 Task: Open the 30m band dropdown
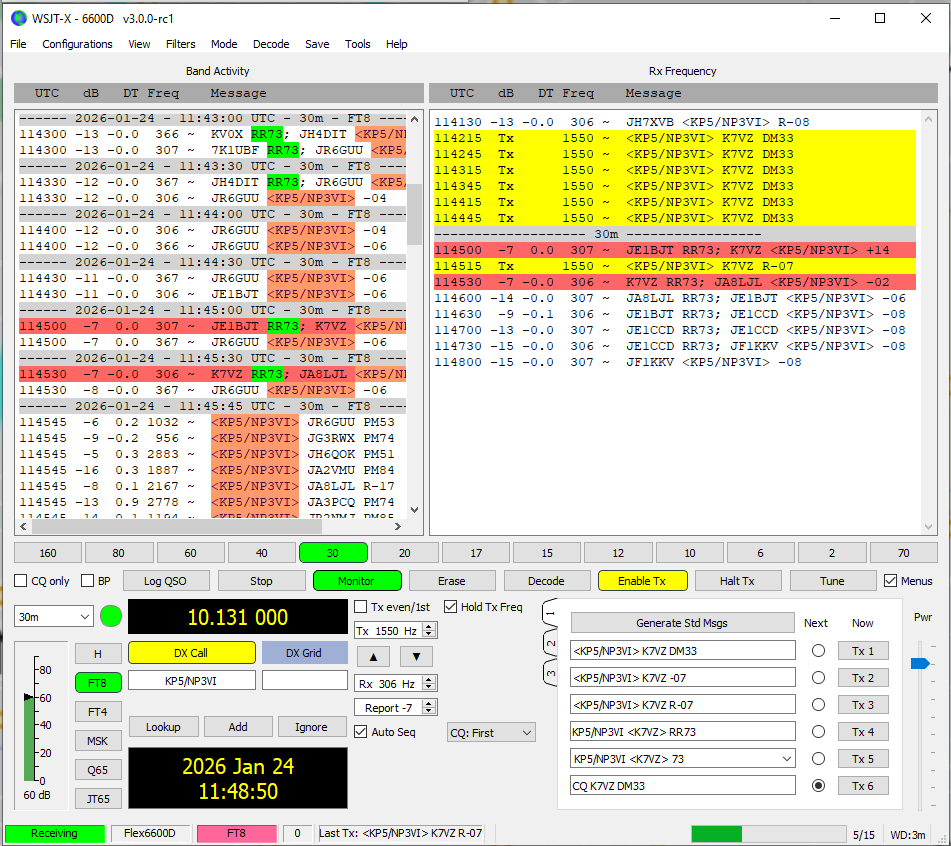pos(55,617)
